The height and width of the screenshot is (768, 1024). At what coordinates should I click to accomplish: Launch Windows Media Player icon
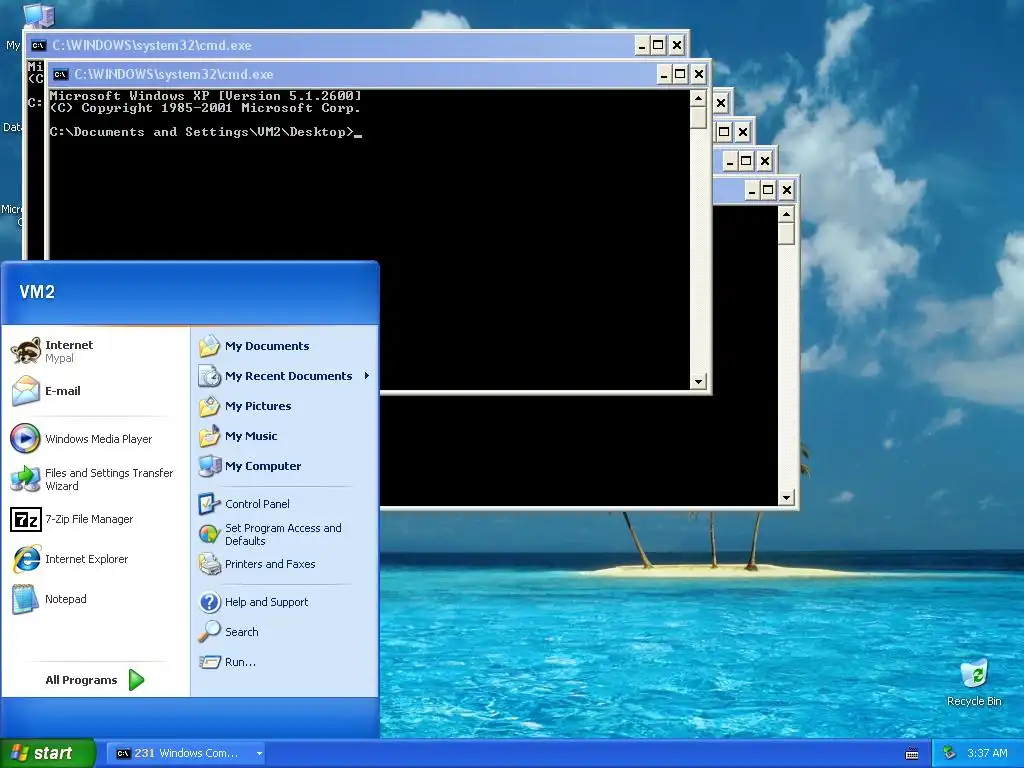tap(25, 438)
